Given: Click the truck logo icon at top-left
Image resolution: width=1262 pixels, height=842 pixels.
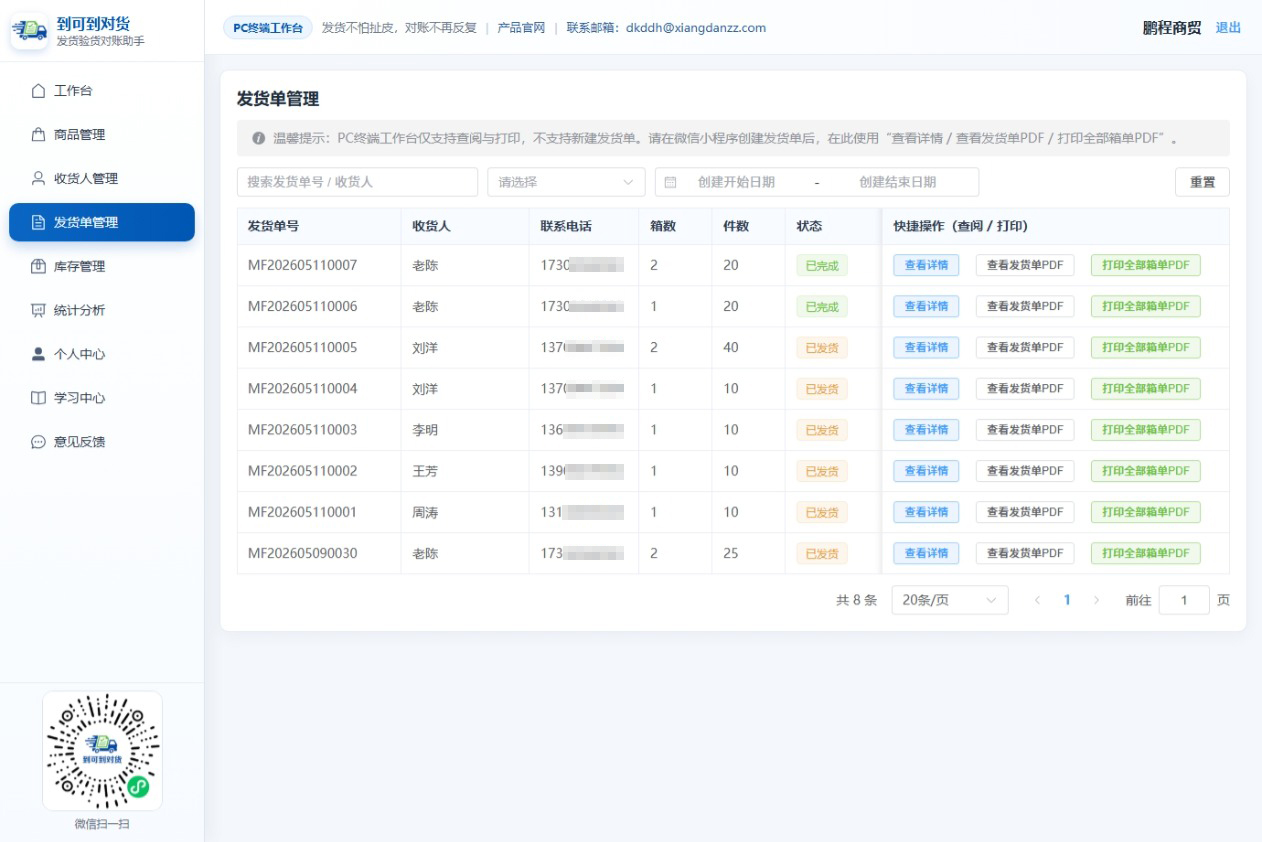Looking at the screenshot, I should click(x=29, y=31).
